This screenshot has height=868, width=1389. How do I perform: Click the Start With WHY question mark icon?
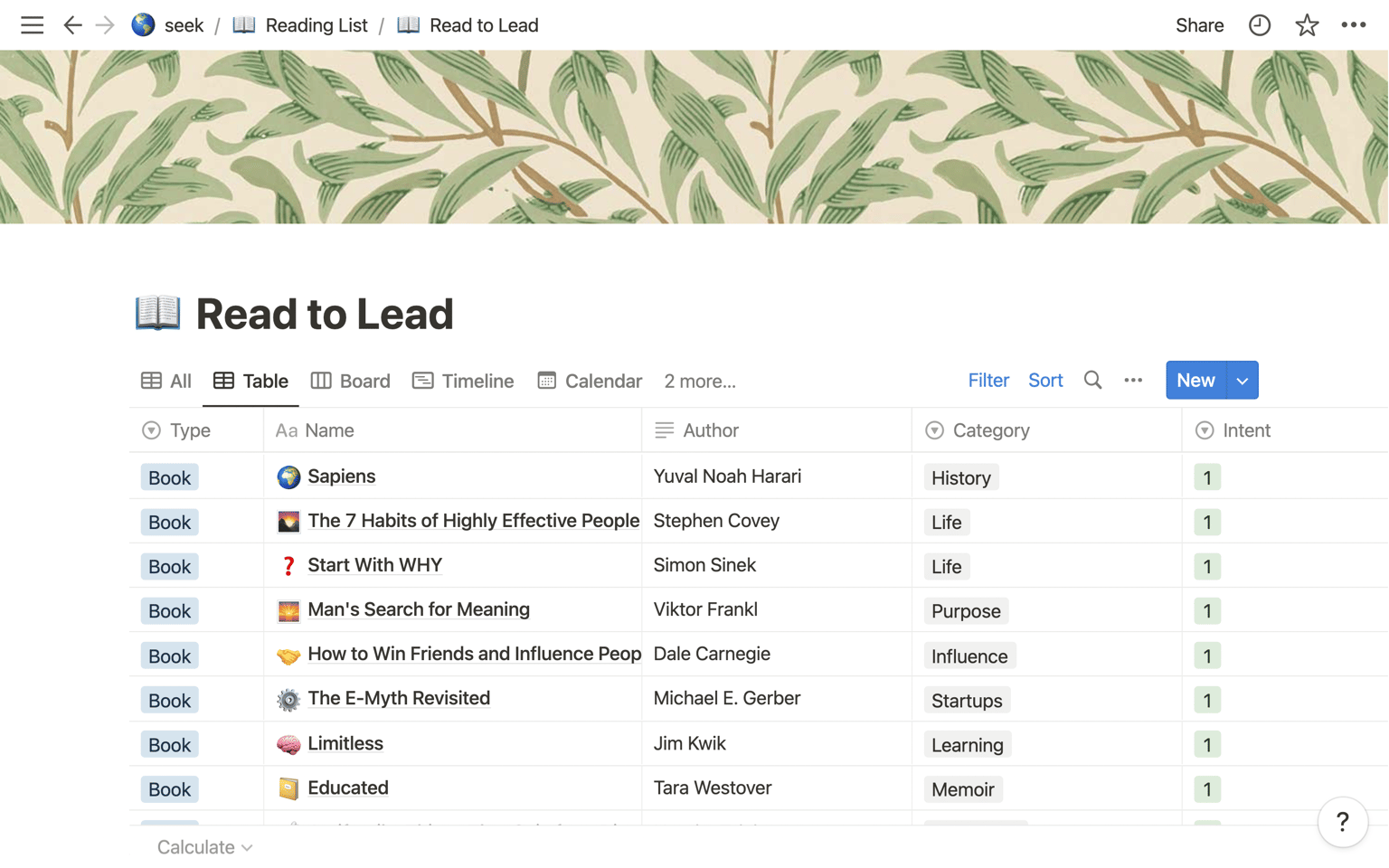click(x=288, y=566)
